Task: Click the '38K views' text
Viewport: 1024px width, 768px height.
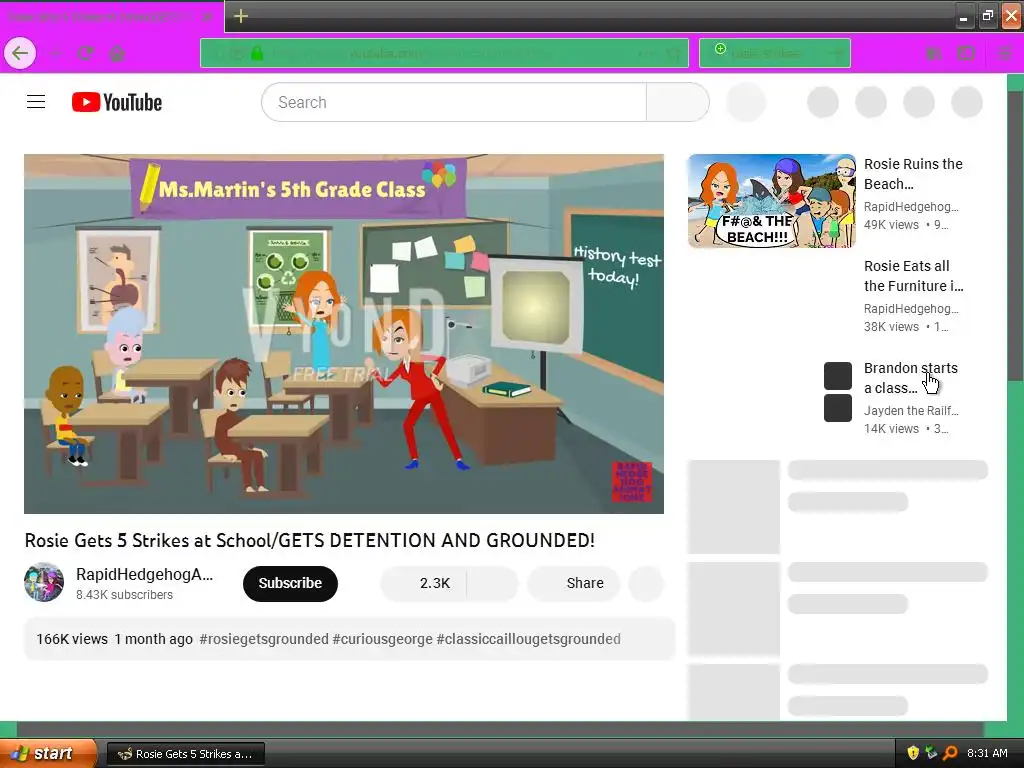Action: tap(891, 327)
